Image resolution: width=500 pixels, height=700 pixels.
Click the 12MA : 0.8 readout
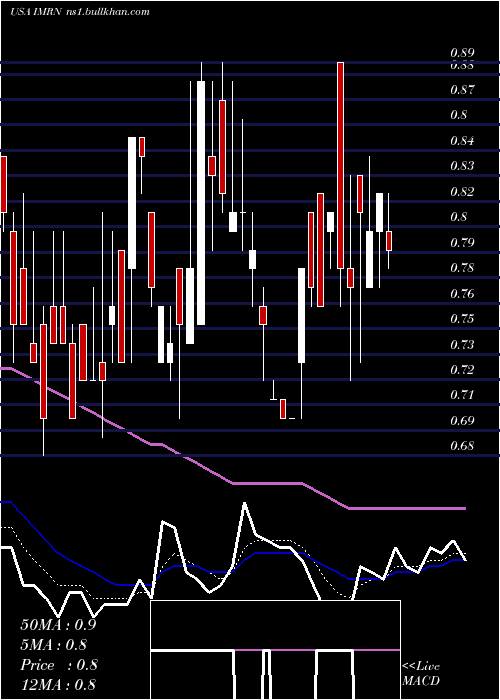[58, 685]
